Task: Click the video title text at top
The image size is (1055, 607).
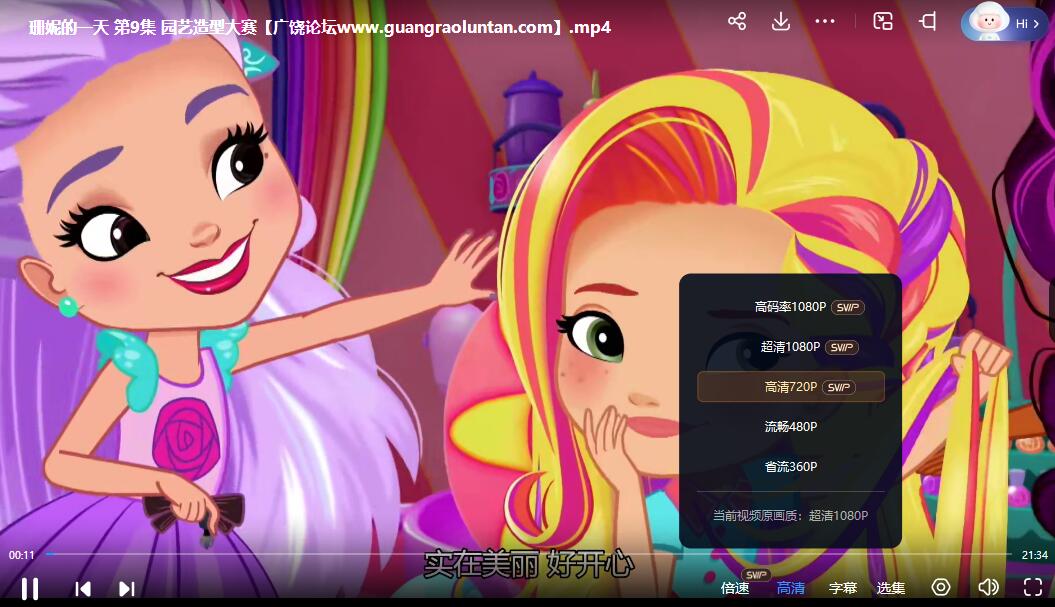Action: 320,27
